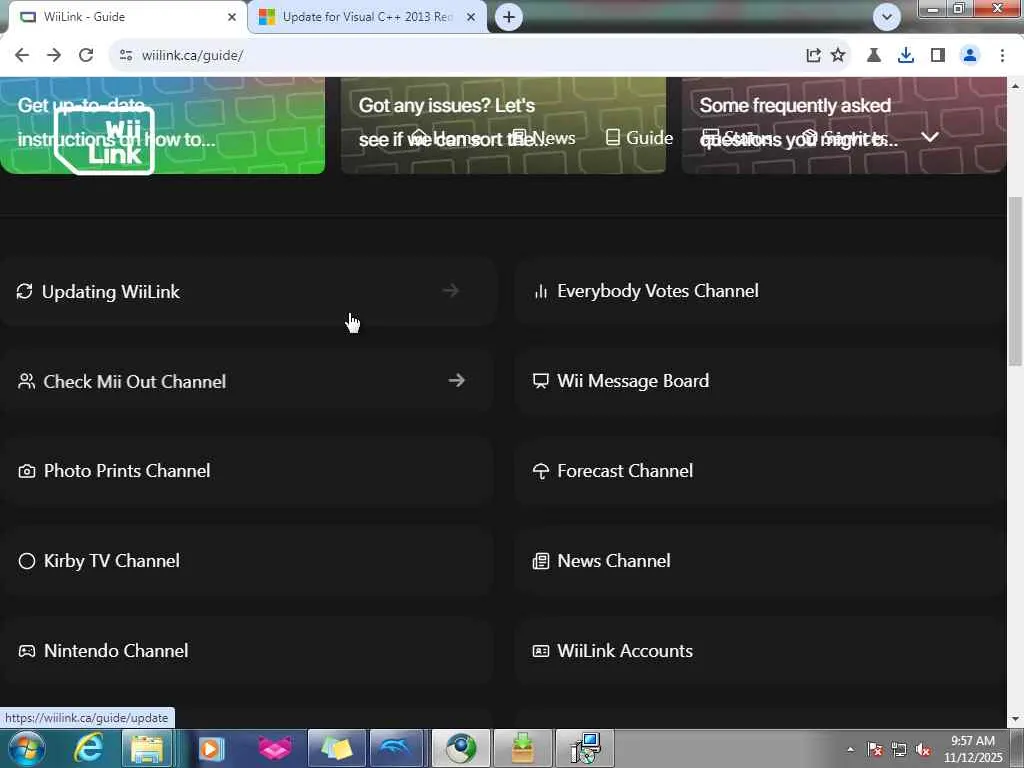
Task: Click the refresh icon beside Updating WiiLink
Action: pos(24,291)
